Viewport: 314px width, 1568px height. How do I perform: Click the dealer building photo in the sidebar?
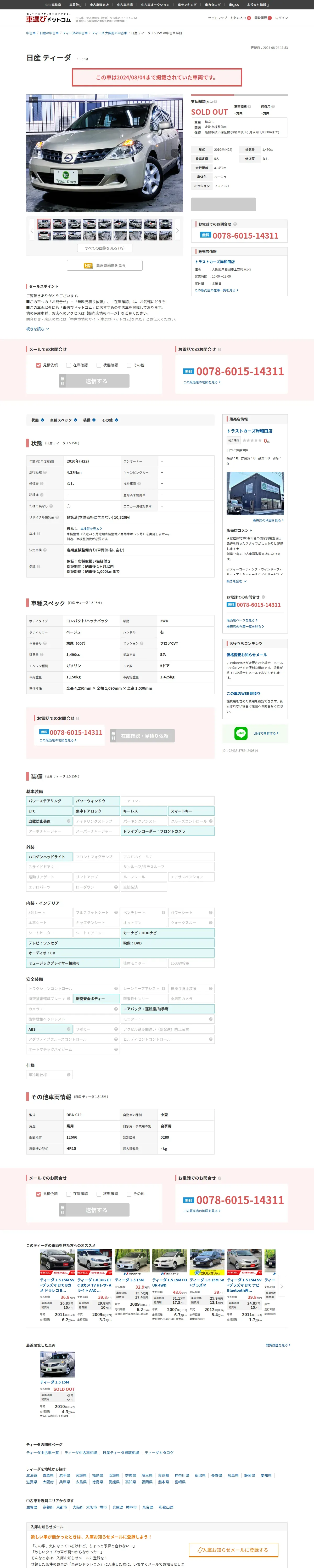pyautogui.click(x=255, y=494)
